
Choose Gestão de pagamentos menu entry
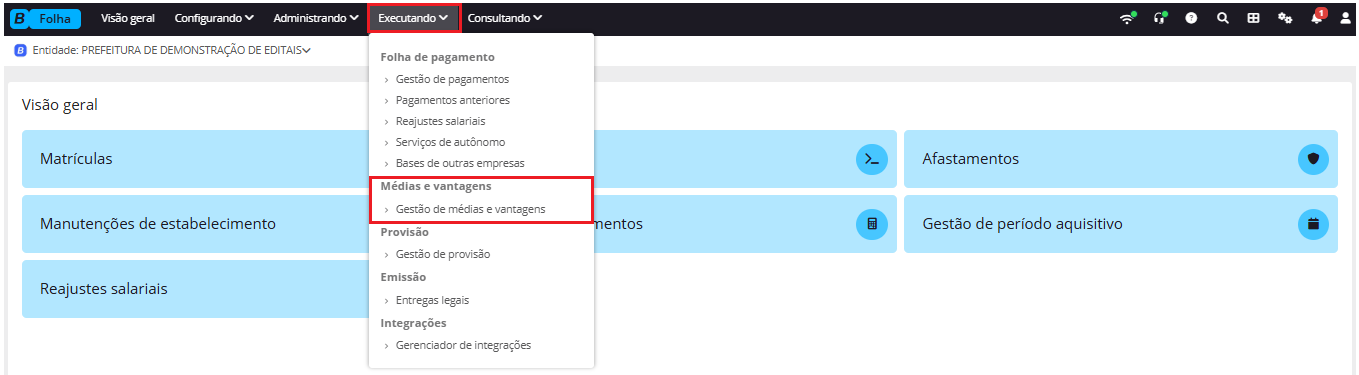[x=452, y=79]
